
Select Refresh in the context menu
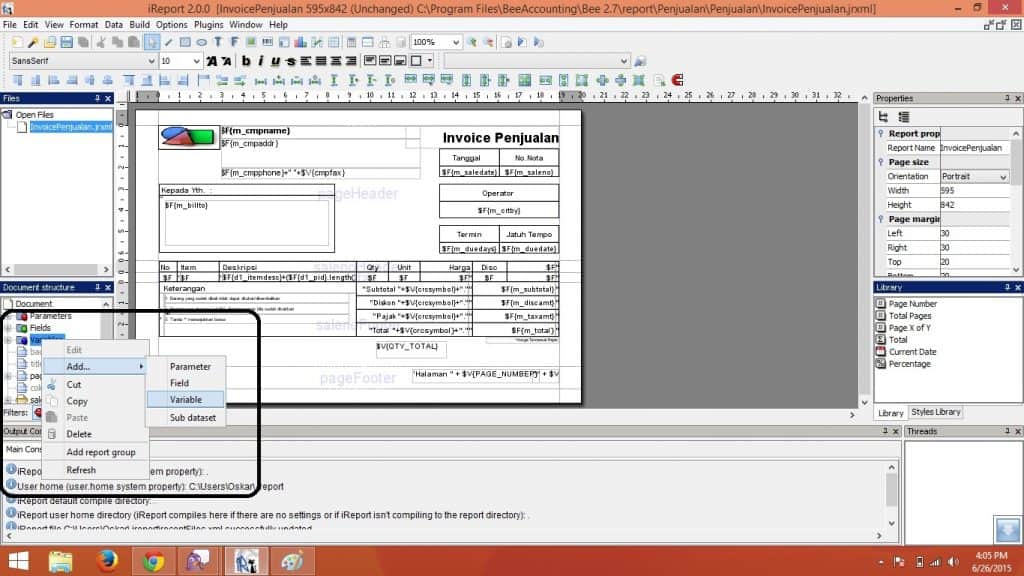pyautogui.click(x=95, y=470)
